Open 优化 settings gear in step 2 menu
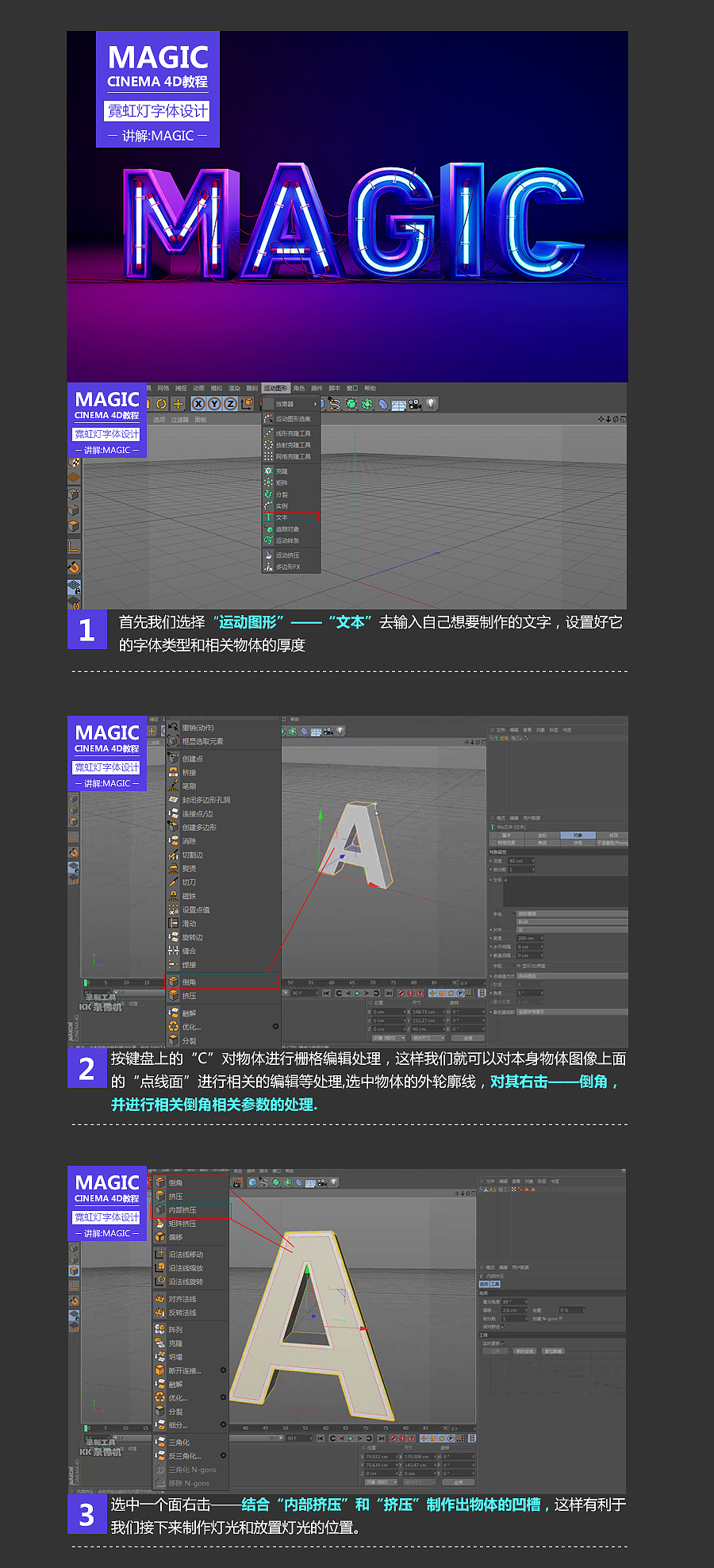Viewport: 714px width, 1568px height. (x=275, y=1026)
